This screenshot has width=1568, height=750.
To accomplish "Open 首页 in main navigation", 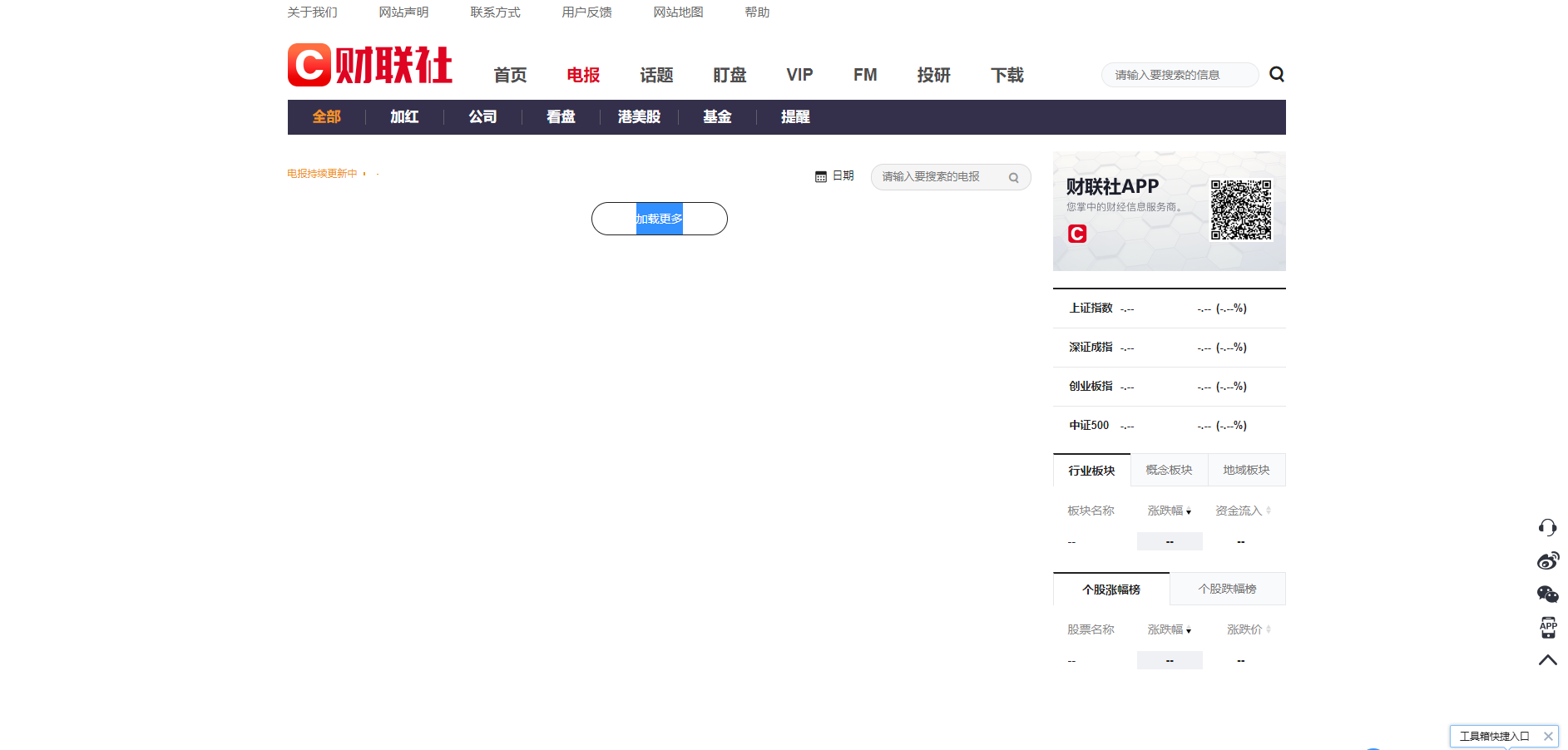I will tap(510, 75).
